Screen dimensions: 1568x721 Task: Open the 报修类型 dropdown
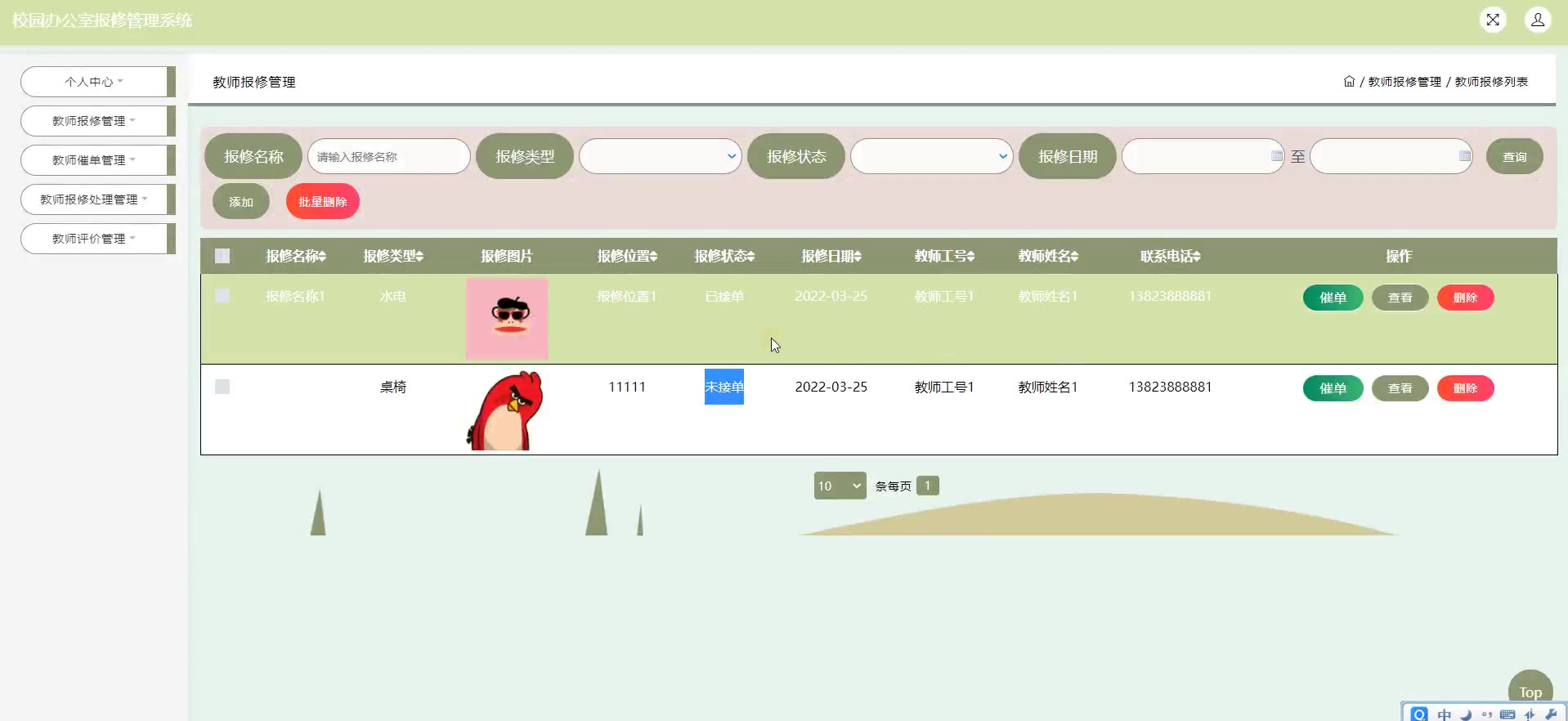[660, 156]
